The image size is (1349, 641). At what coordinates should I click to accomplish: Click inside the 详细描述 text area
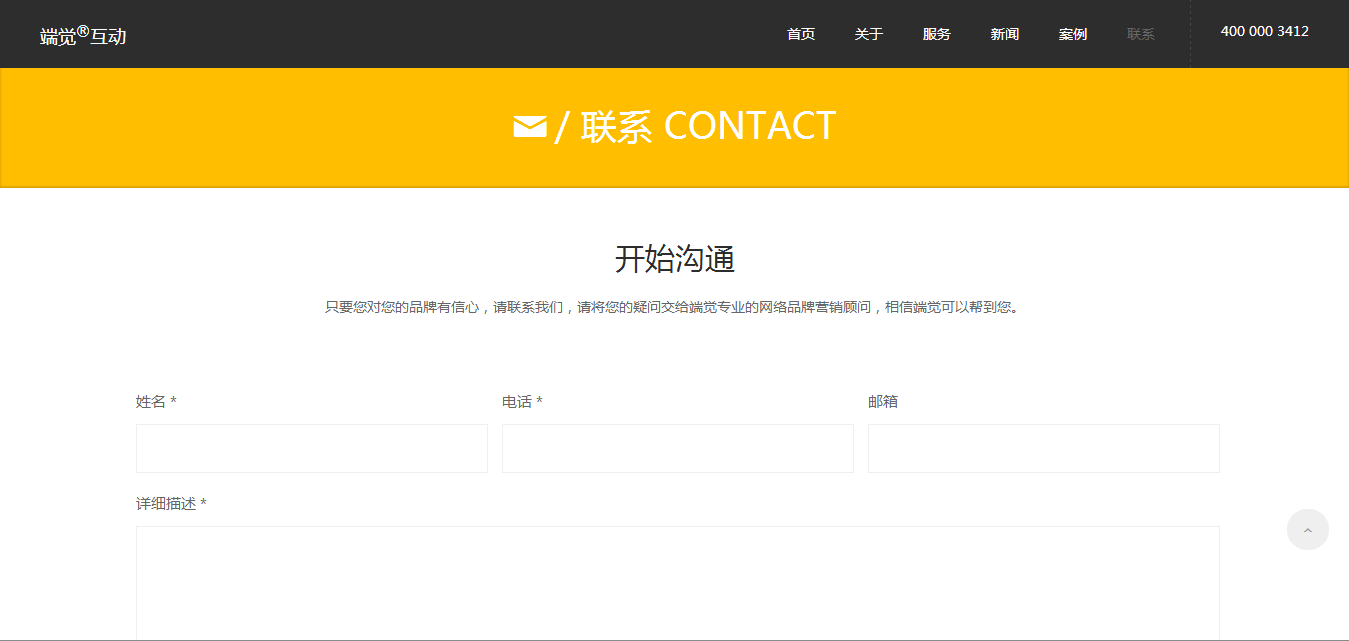pos(678,584)
